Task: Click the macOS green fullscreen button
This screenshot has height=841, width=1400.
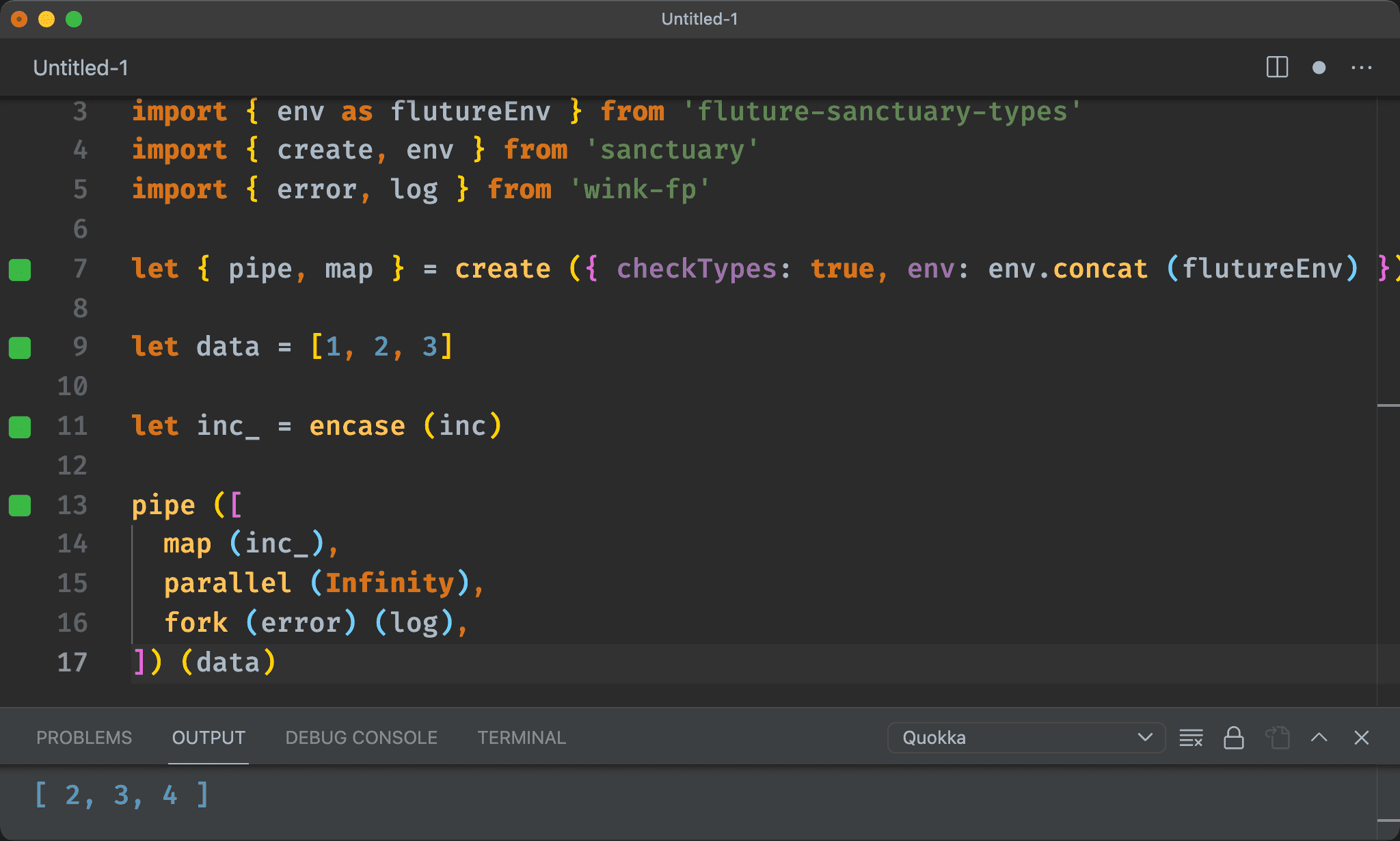Action: [x=74, y=19]
